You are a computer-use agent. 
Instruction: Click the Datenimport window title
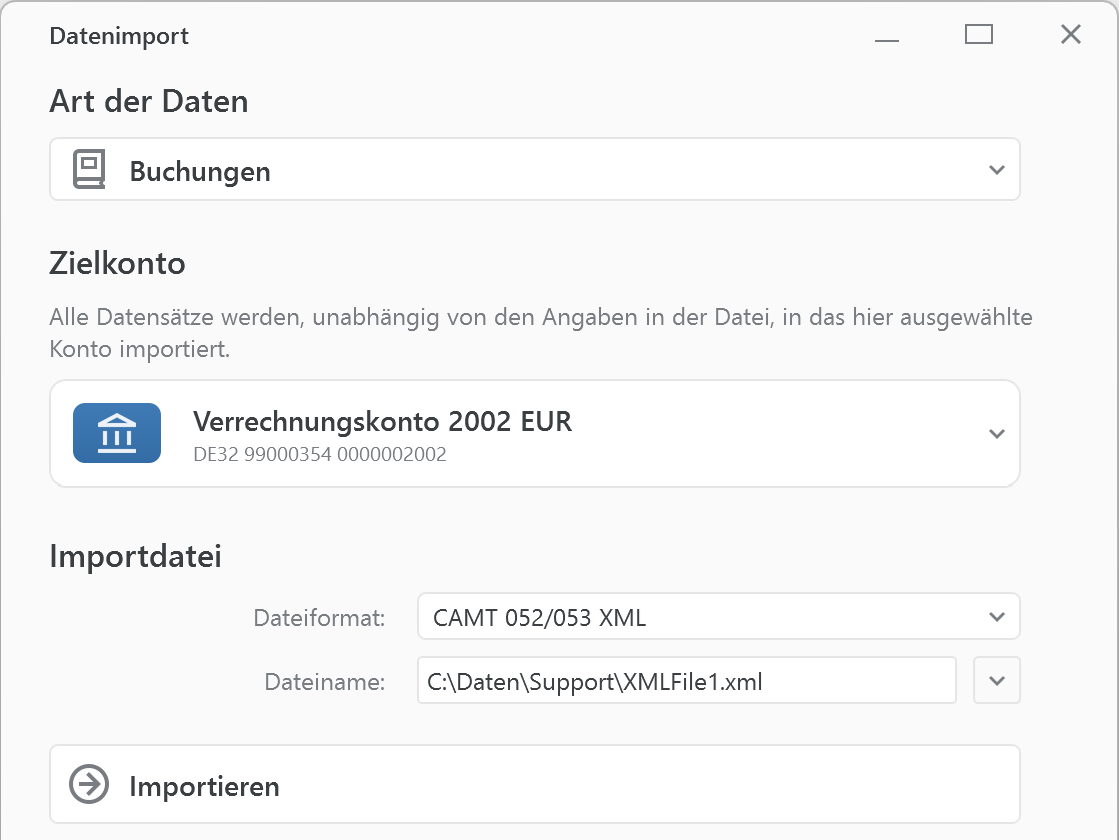coord(118,35)
